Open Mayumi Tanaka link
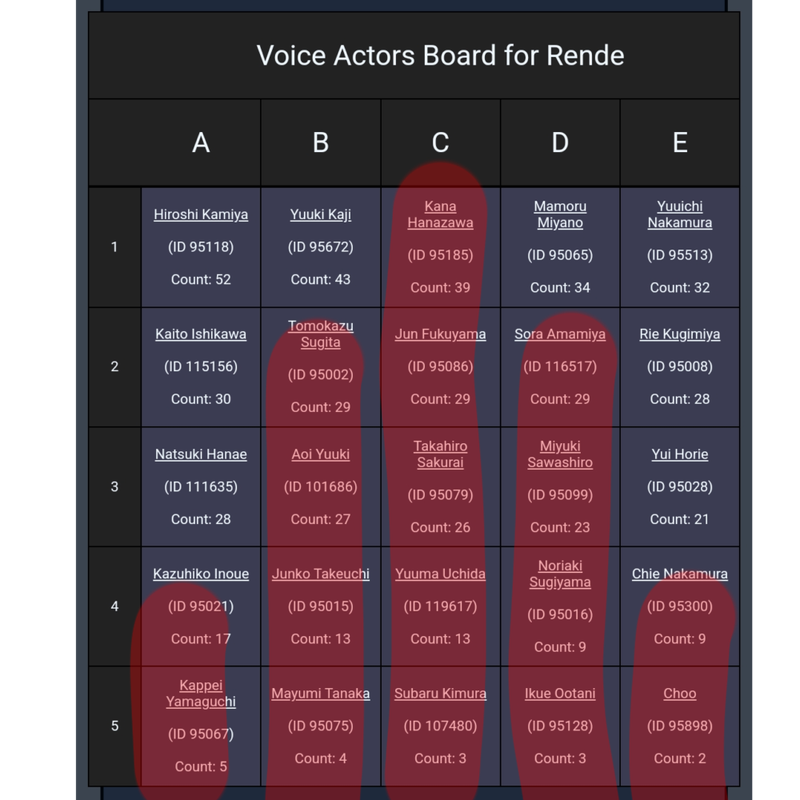800x800 pixels. (x=320, y=693)
